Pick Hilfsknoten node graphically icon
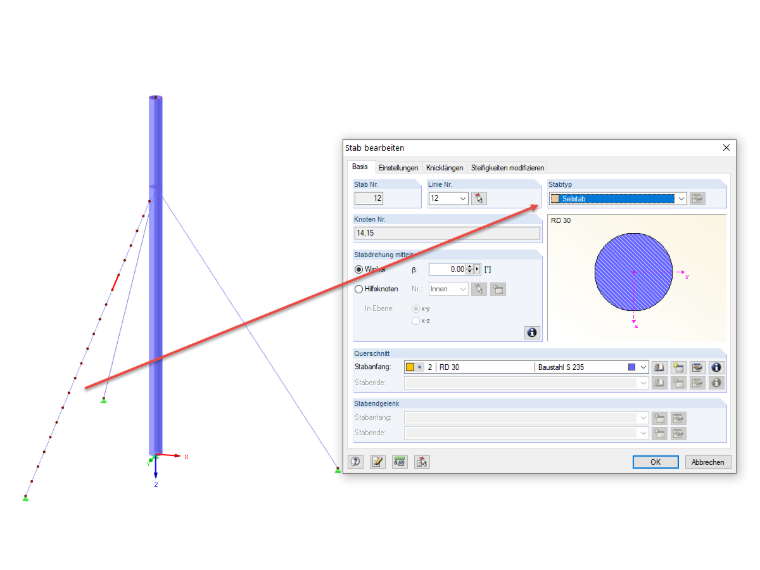Screen dimensions: 760x570 point(479,289)
